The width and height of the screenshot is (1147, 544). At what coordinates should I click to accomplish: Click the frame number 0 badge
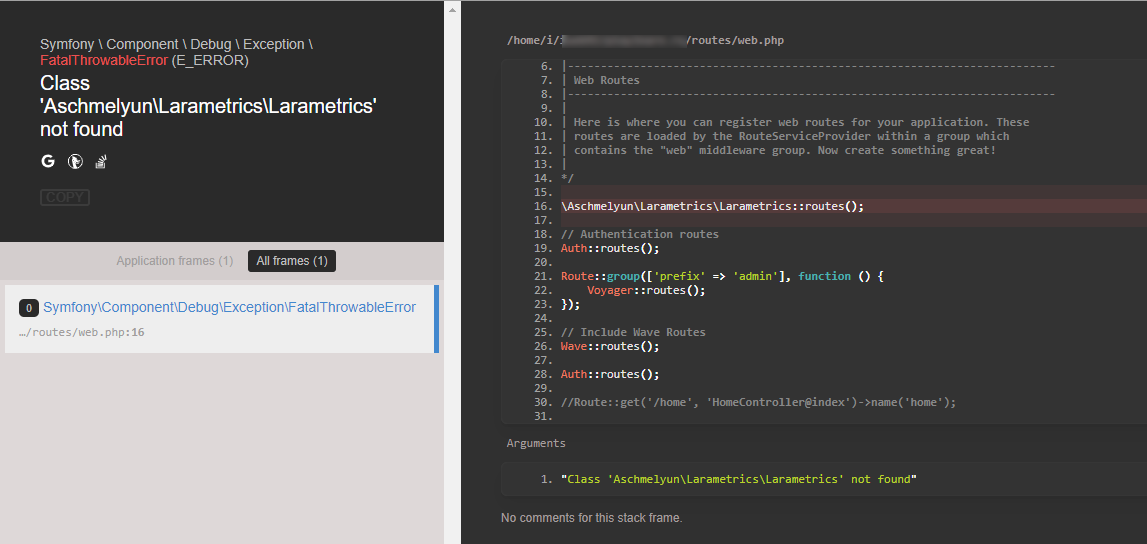[x=29, y=309]
